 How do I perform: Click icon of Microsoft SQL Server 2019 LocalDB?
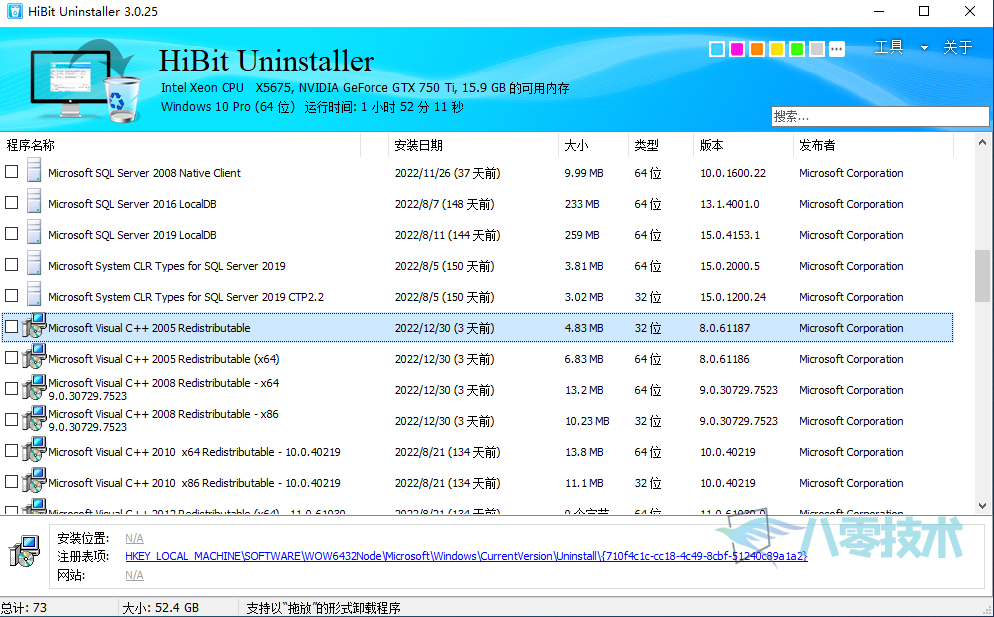click(x=34, y=234)
